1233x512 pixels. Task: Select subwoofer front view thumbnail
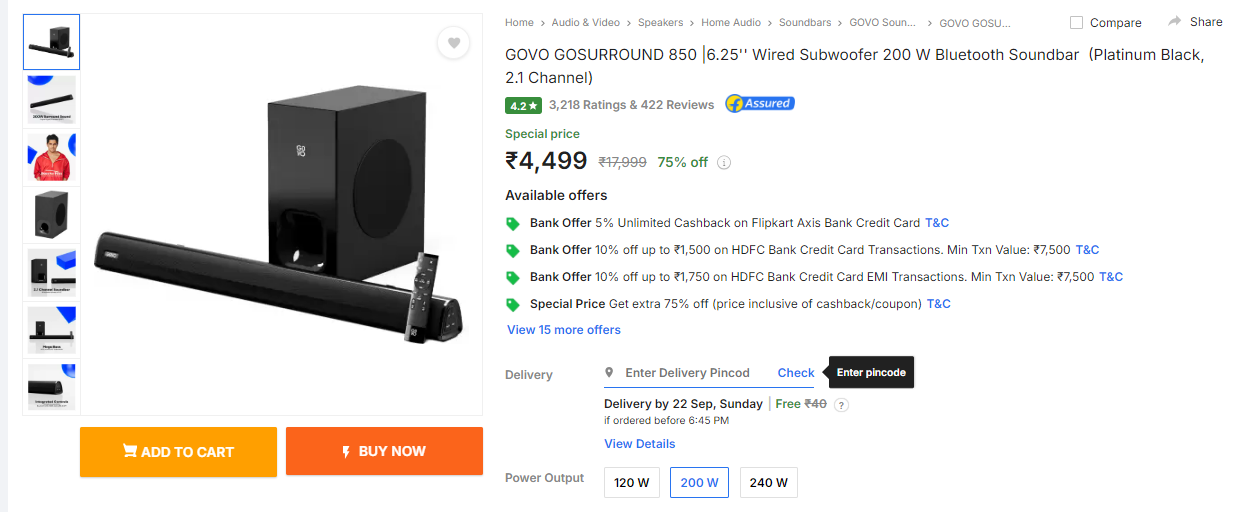coord(51,213)
